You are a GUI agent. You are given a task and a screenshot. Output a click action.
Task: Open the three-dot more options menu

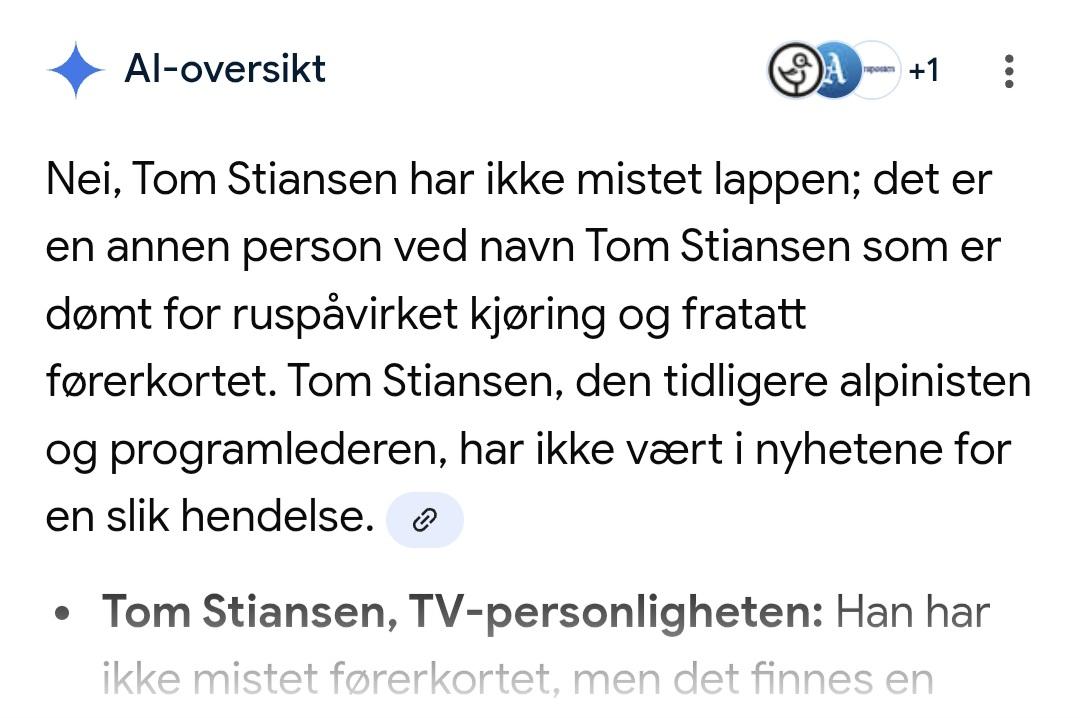click(1008, 71)
